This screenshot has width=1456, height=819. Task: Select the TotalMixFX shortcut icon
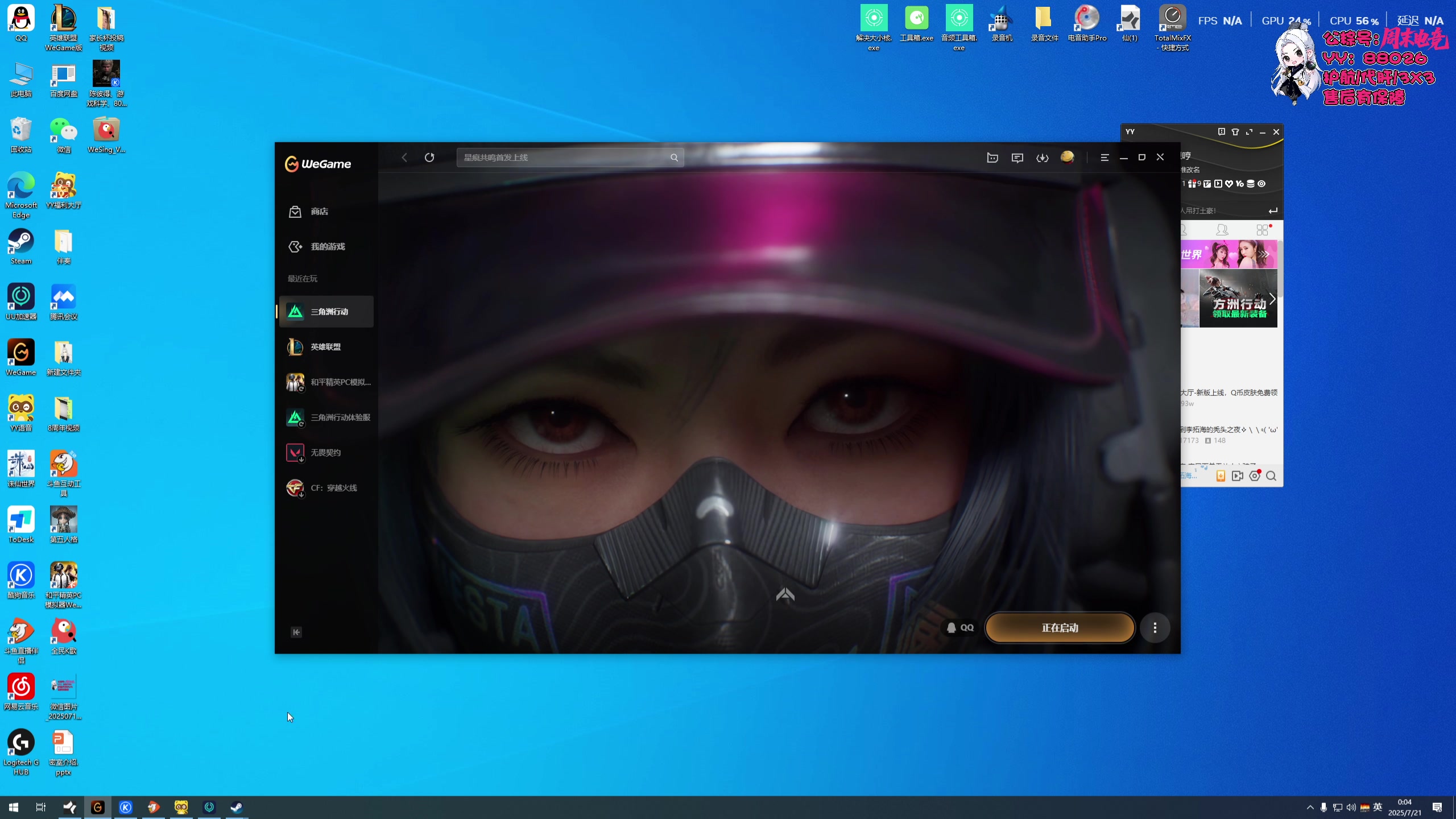click(x=1172, y=28)
